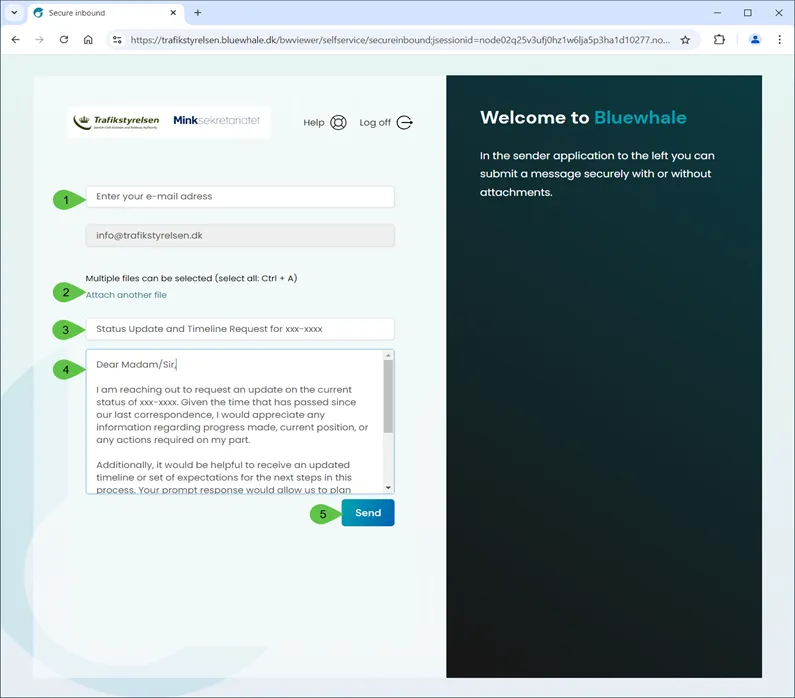Open the browser extensions puzzle icon

(720, 40)
